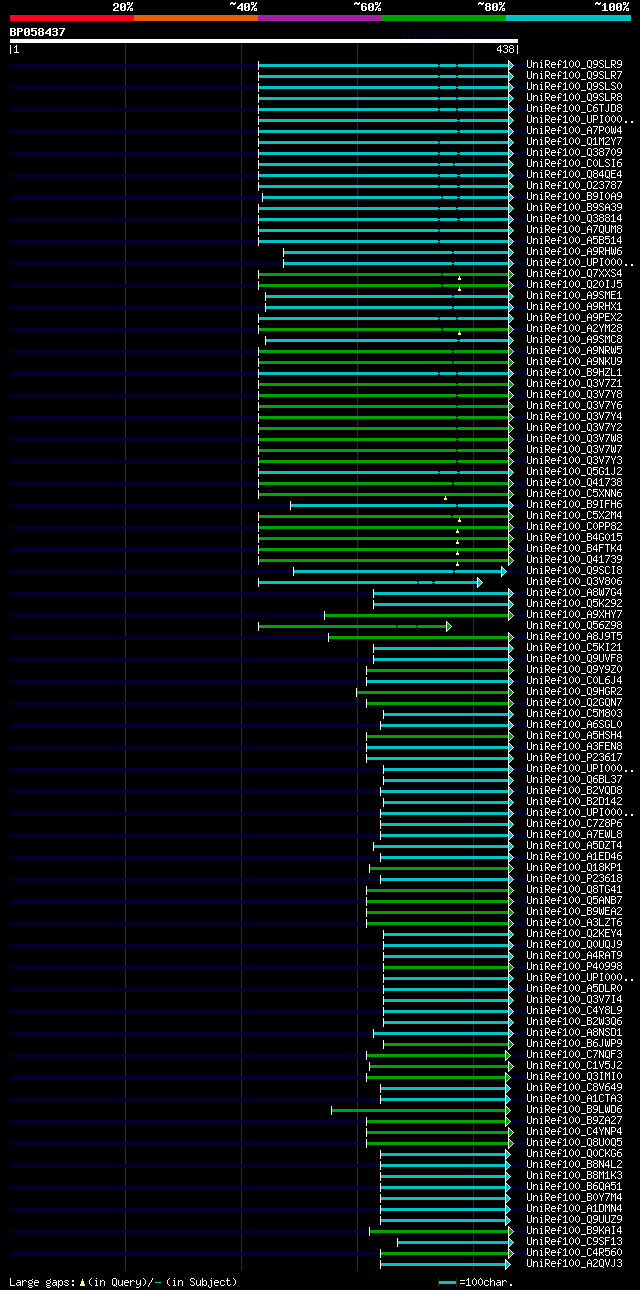Select the UniRef100_B8N4L2 label
This screenshot has height=1290, width=640.
[575, 1165]
